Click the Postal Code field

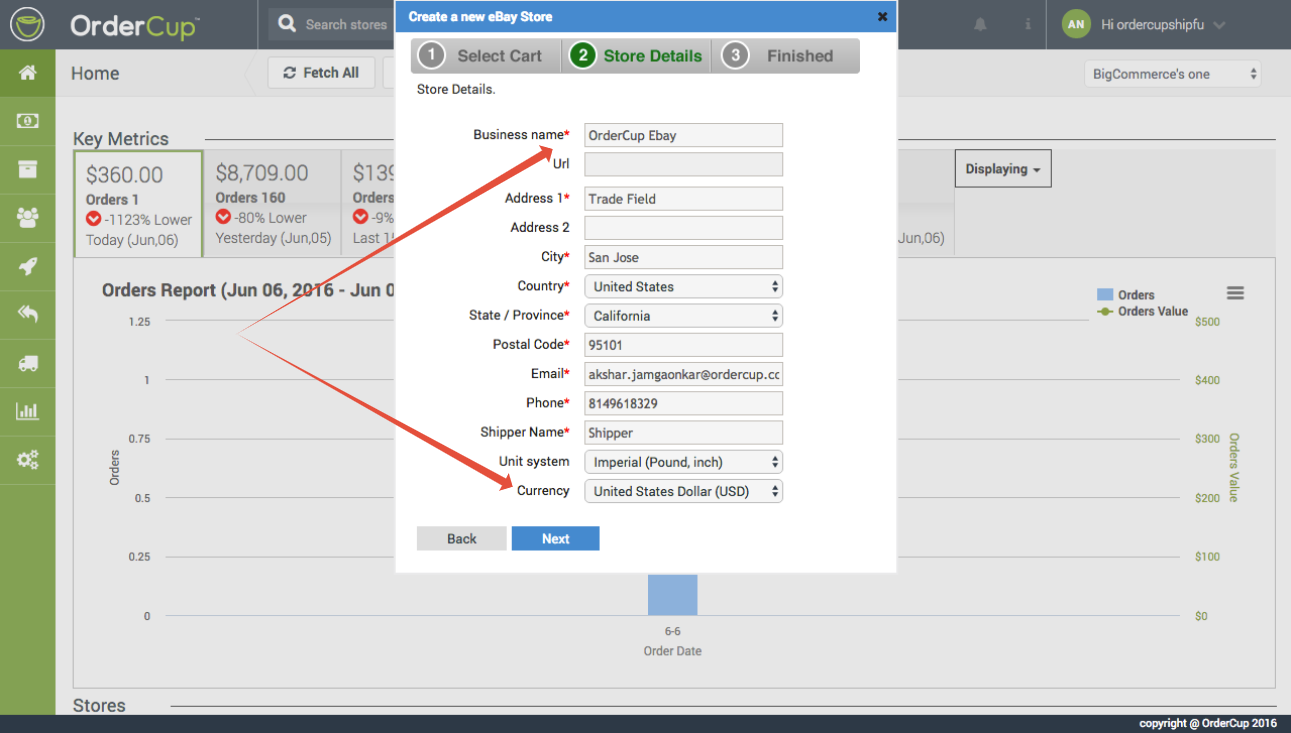tap(683, 345)
